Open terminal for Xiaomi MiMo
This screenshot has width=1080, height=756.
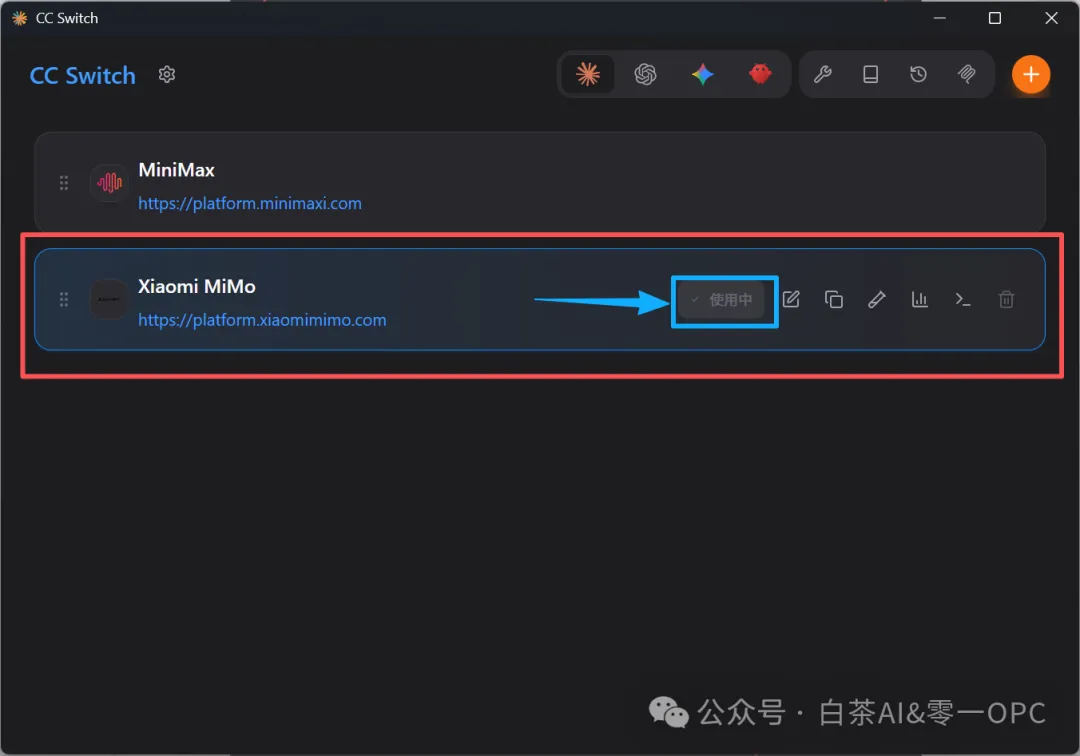tap(963, 300)
